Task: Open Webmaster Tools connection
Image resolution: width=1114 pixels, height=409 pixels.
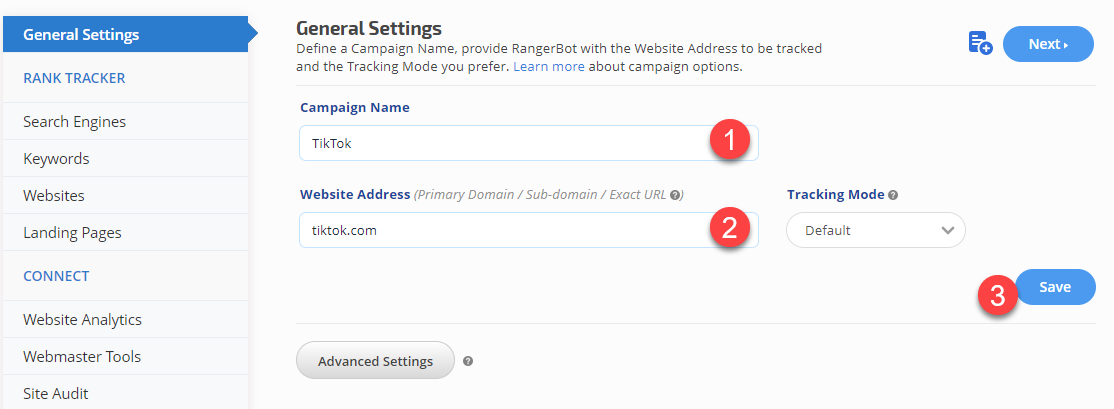Action: [82, 357]
